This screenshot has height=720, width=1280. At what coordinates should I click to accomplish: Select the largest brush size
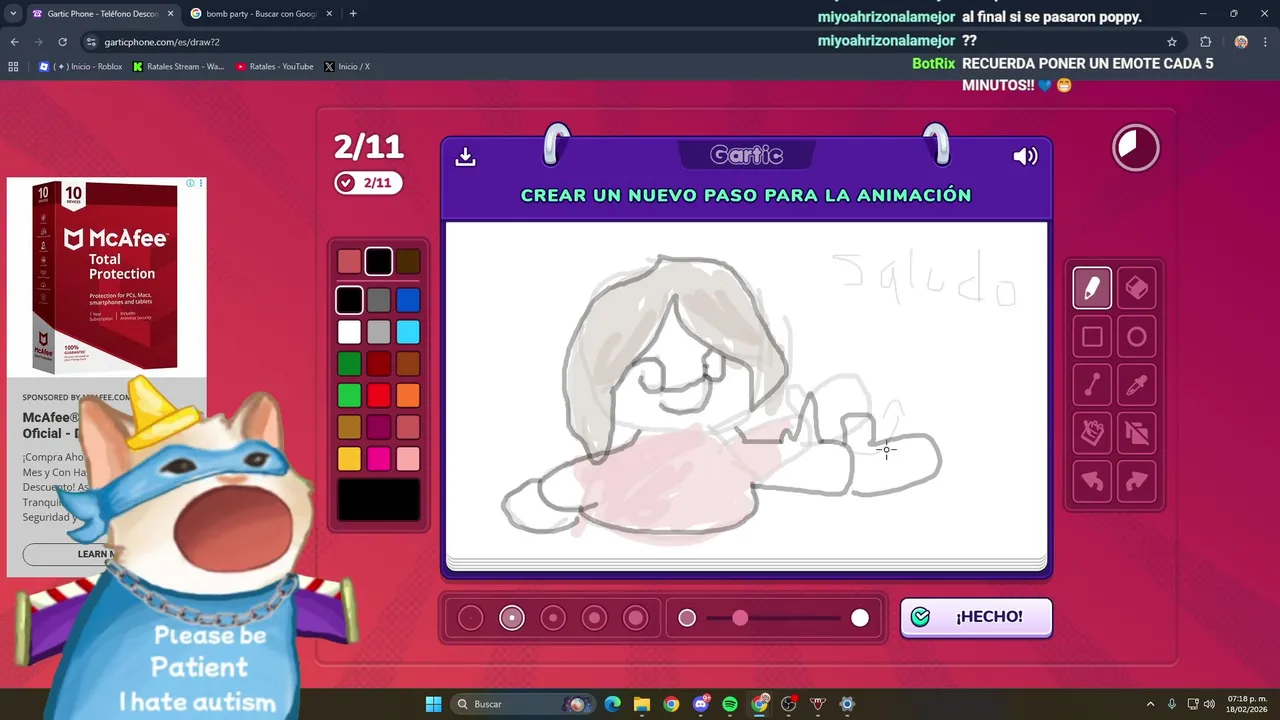click(636, 618)
